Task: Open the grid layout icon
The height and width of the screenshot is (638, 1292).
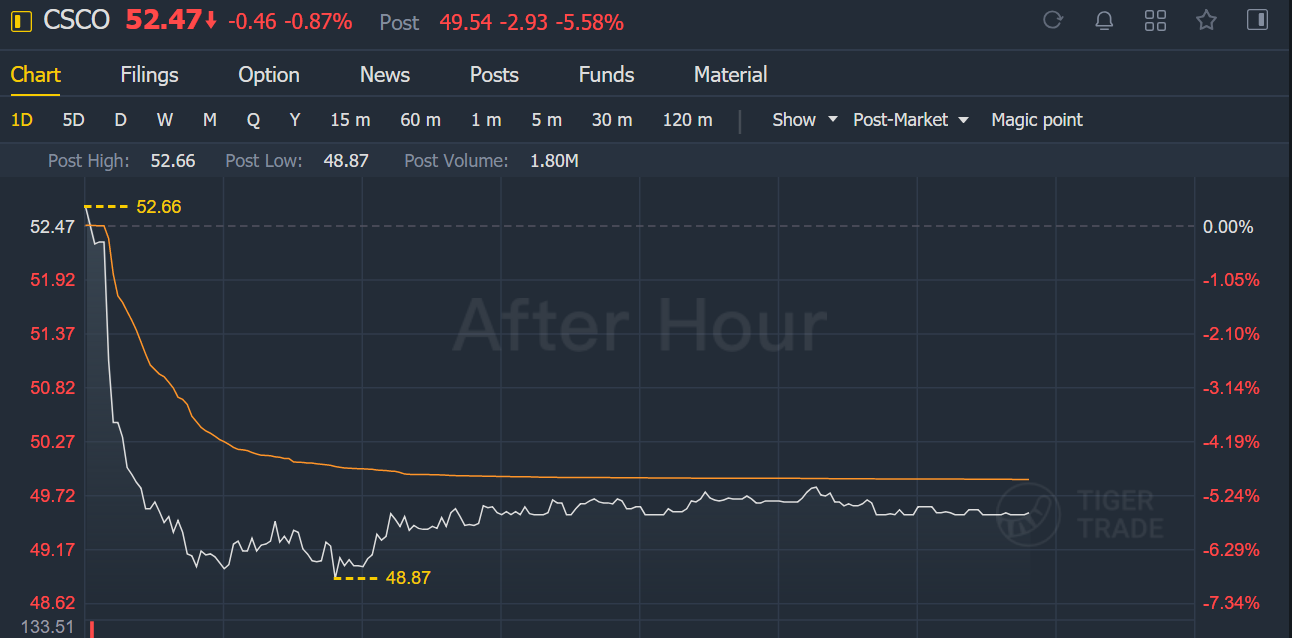Action: [1155, 20]
